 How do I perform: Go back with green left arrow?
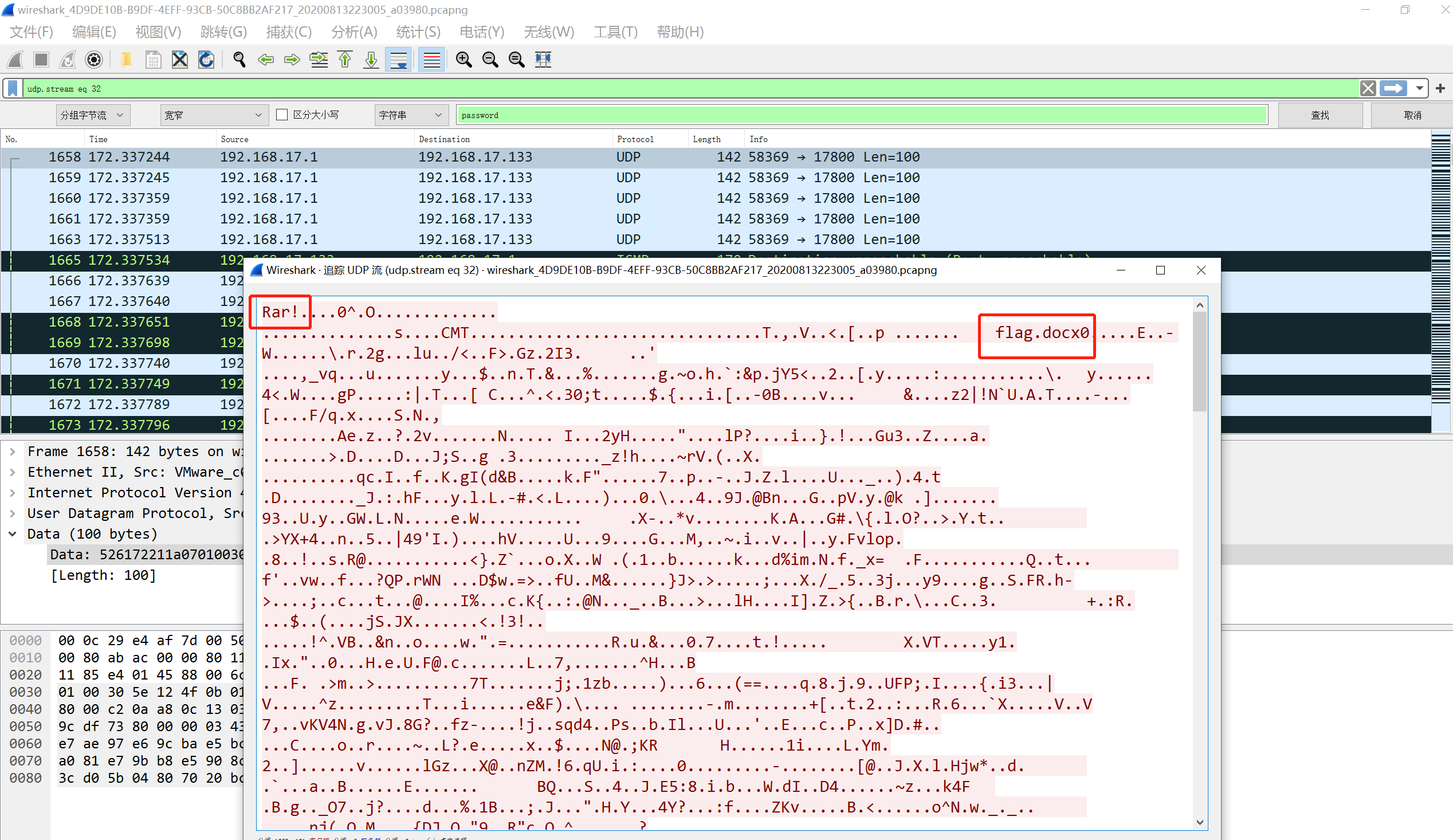click(x=265, y=60)
